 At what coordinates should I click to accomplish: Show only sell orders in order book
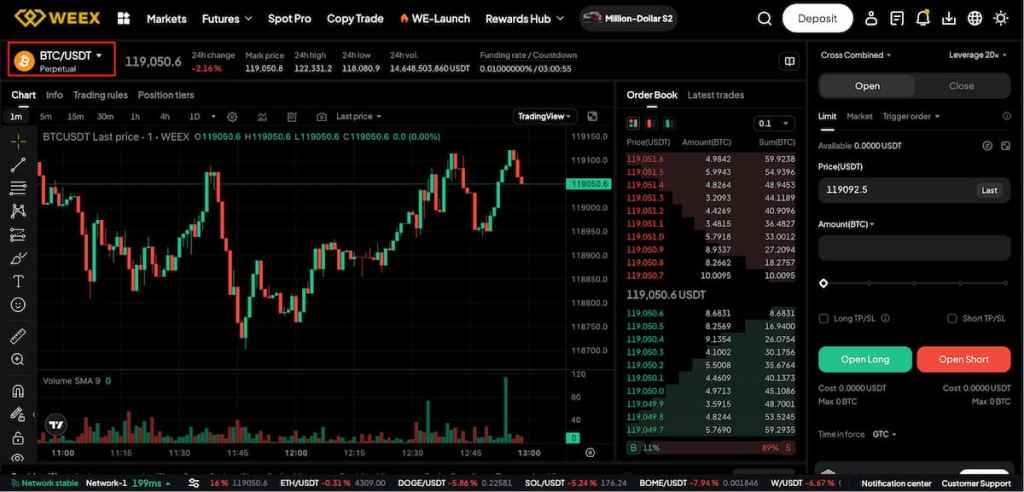[x=650, y=123]
